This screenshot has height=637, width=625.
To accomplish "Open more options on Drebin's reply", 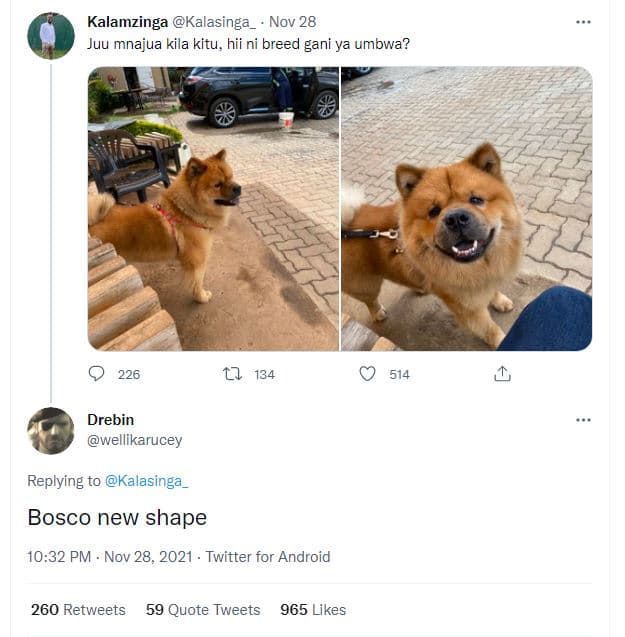I will (583, 420).
